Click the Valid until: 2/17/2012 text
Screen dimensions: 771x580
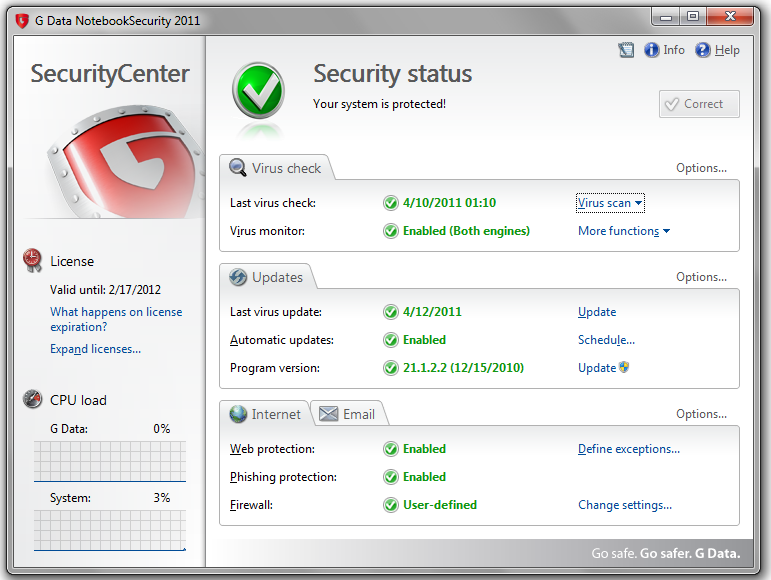click(x=105, y=290)
